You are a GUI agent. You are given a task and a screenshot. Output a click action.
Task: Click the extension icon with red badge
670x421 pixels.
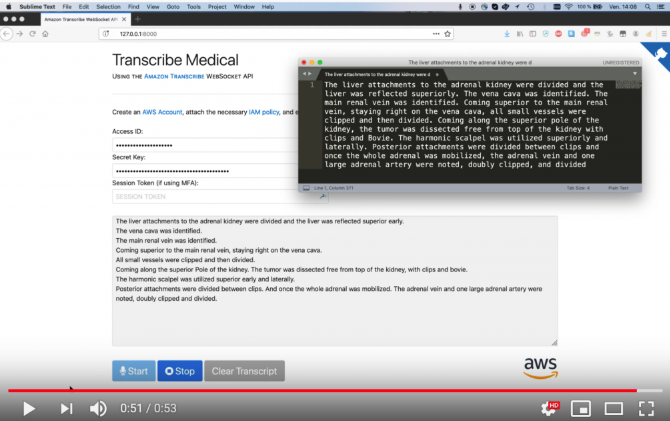(585, 33)
